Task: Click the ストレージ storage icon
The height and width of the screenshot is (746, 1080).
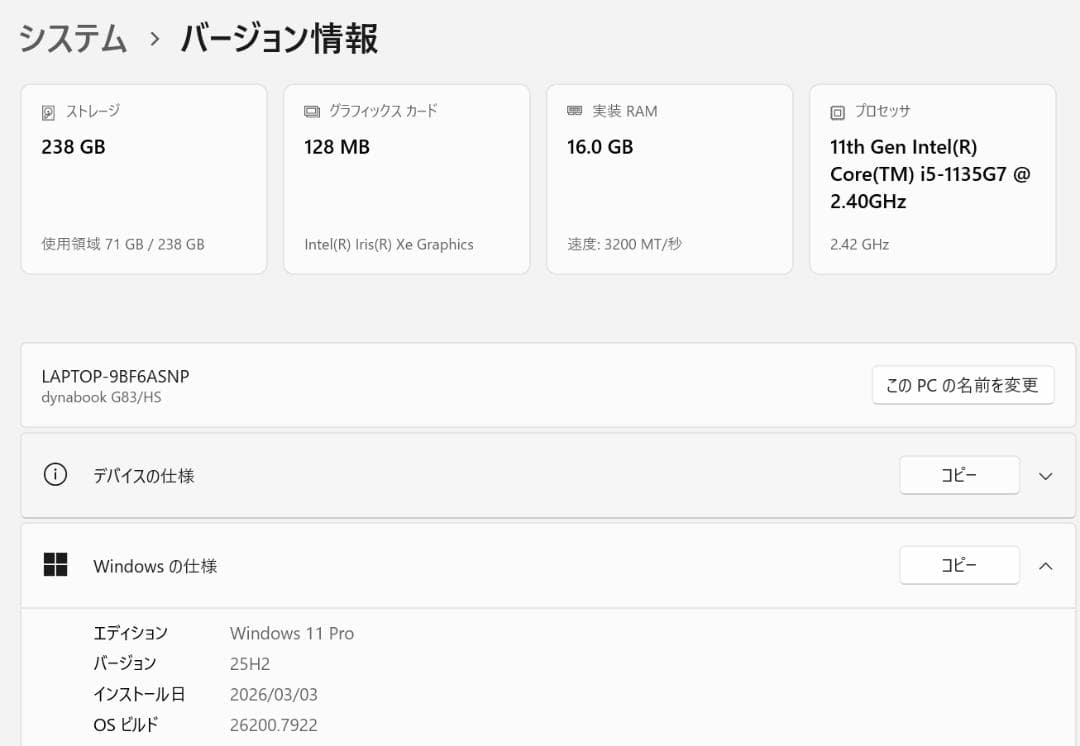Action: click(47, 111)
